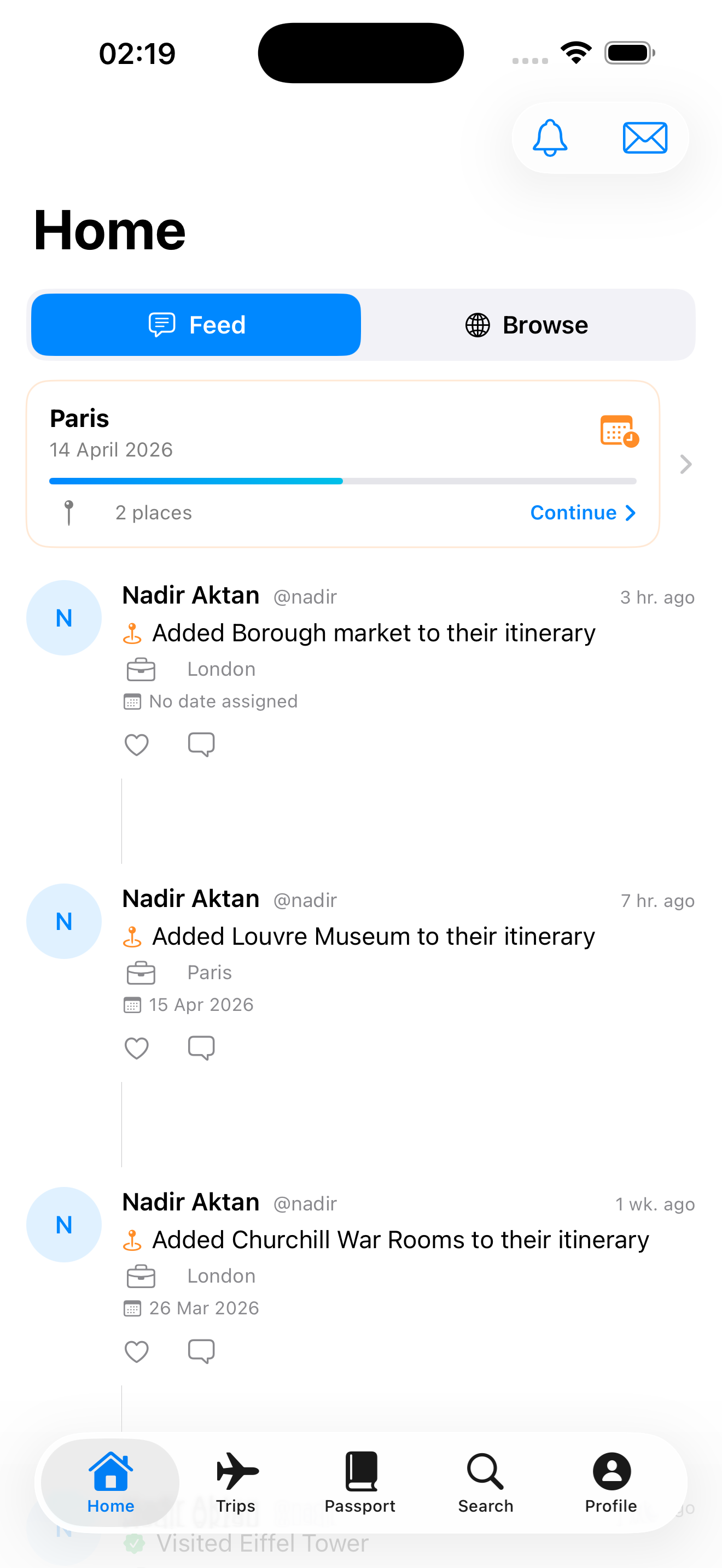The height and width of the screenshot is (1568, 722).
Task: Open the Trips tab
Action: [236, 1482]
